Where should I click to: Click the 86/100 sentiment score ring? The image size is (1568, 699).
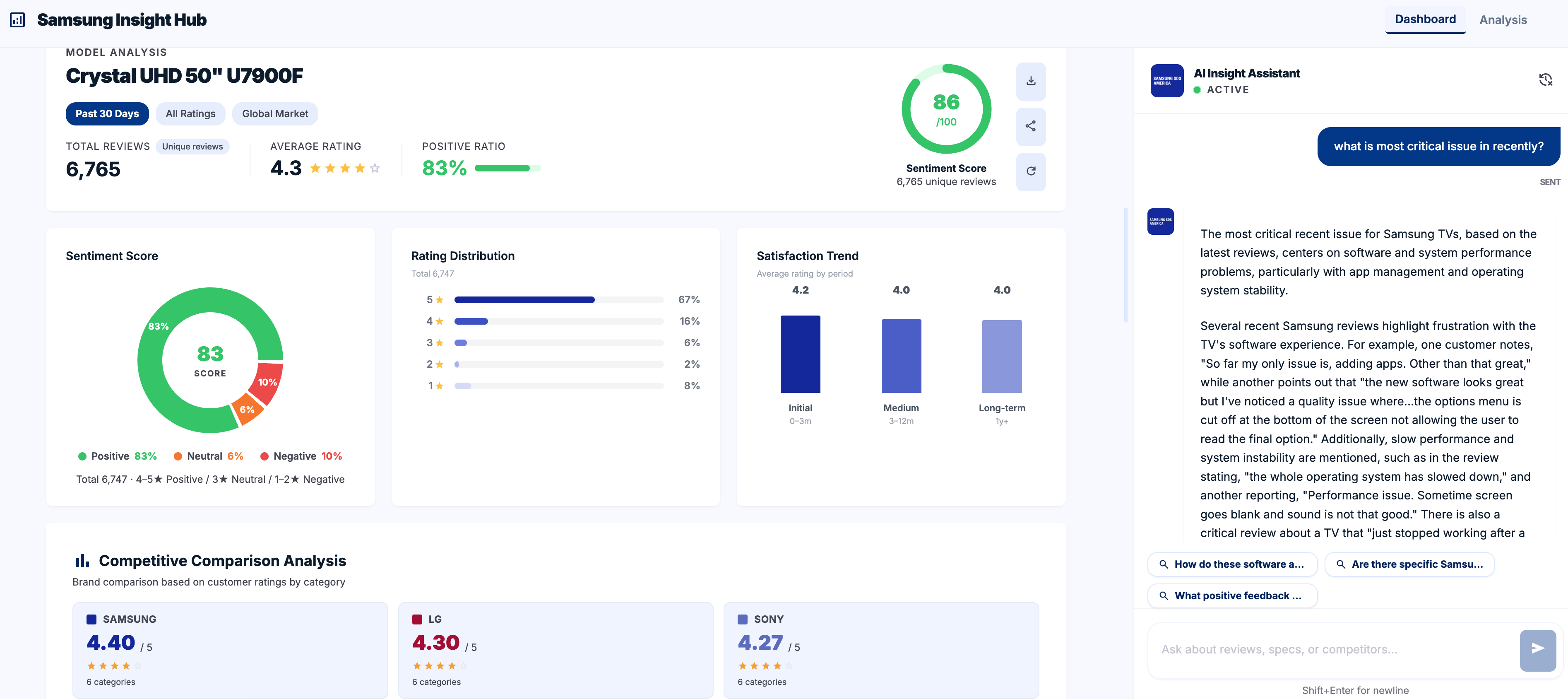click(946, 109)
